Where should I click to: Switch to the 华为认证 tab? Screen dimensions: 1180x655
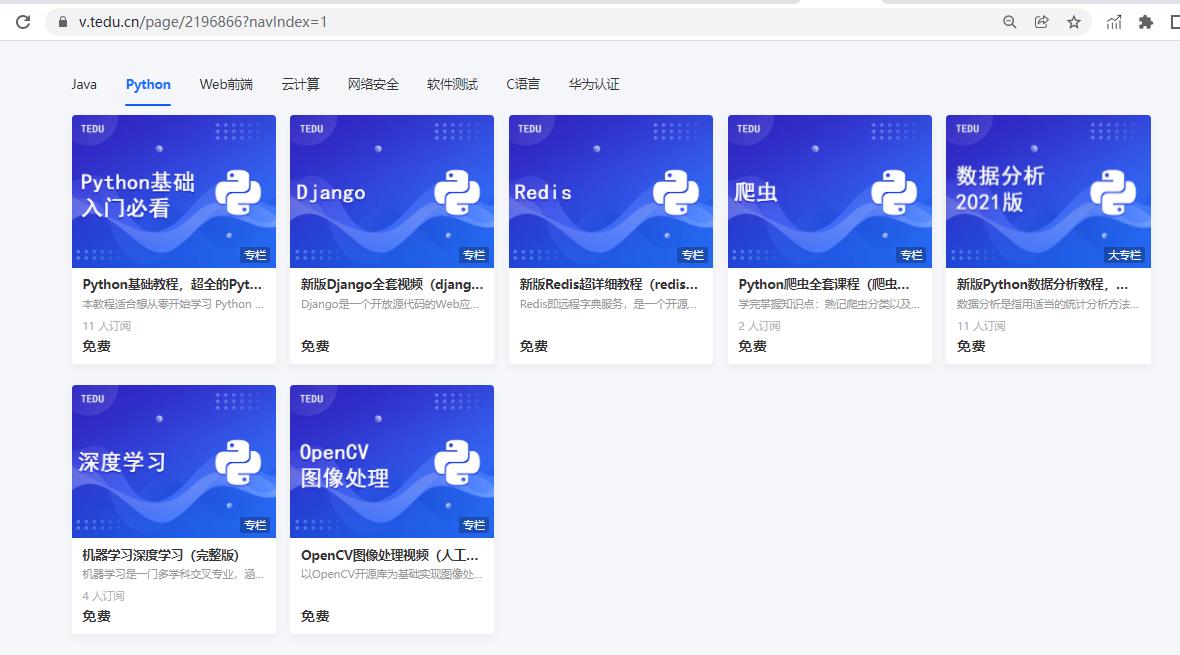coord(594,84)
